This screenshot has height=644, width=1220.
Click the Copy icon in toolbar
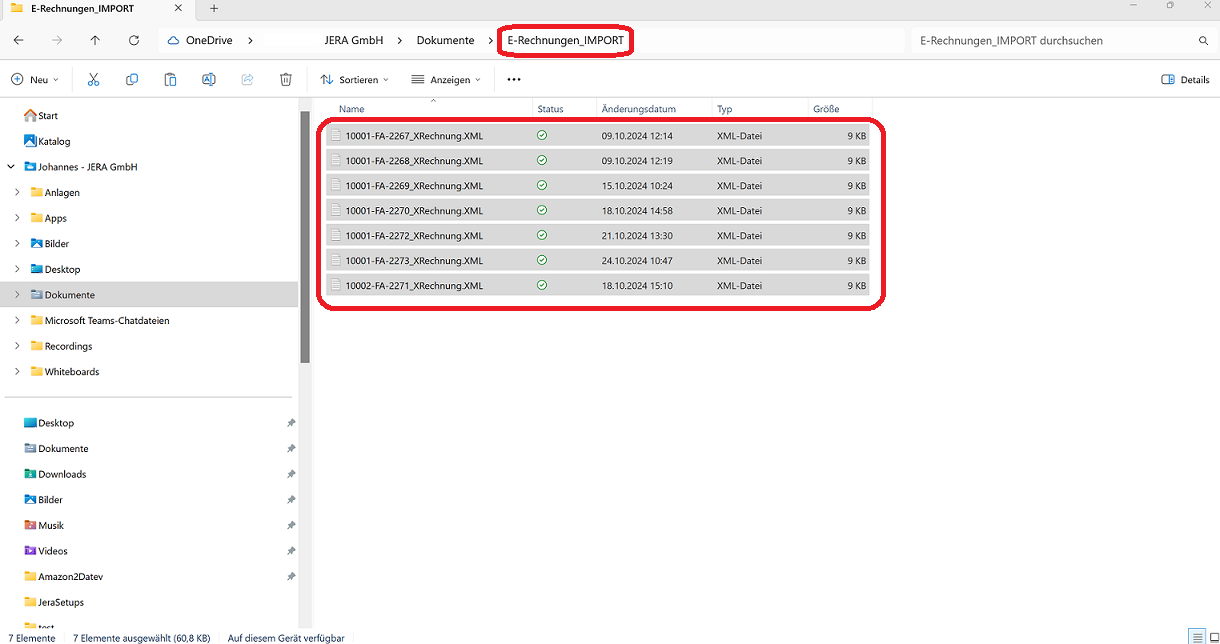(132, 80)
